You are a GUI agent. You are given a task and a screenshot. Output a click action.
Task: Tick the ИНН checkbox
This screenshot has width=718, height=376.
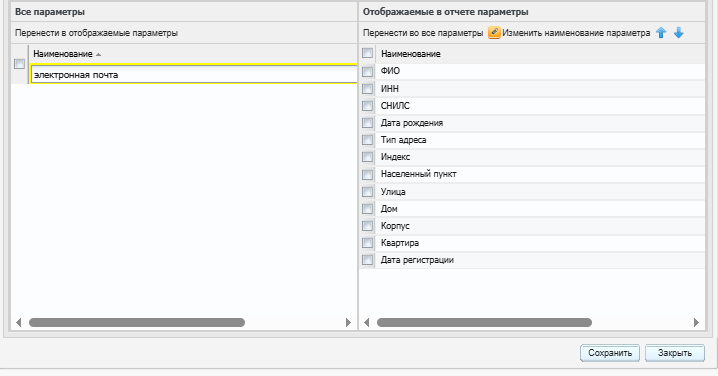(367, 89)
